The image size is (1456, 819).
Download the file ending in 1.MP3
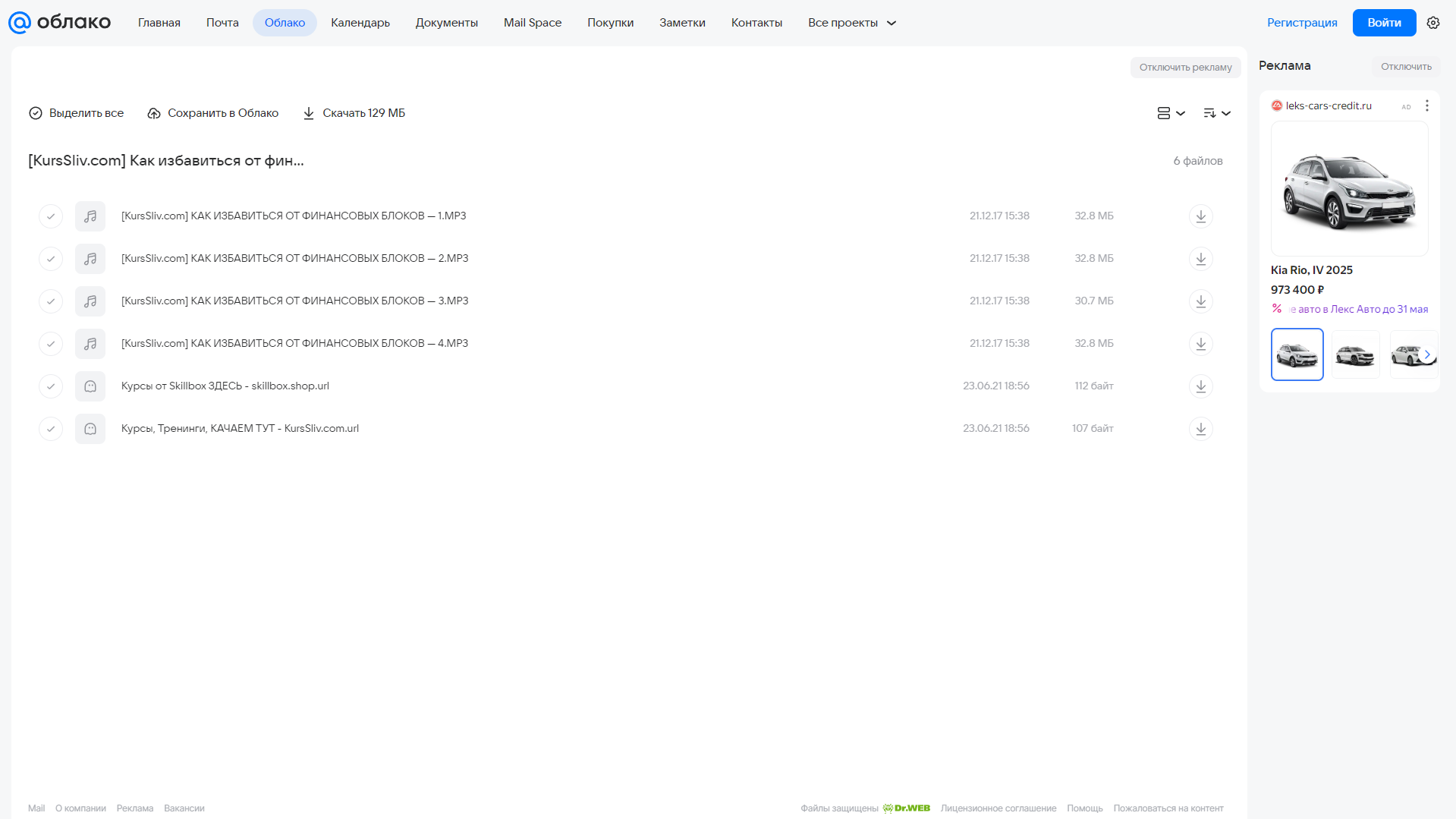(1200, 216)
